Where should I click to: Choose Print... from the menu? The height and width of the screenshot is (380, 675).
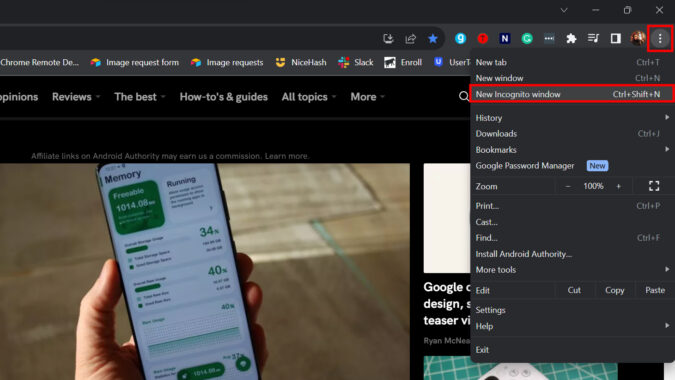tap(572, 206)
